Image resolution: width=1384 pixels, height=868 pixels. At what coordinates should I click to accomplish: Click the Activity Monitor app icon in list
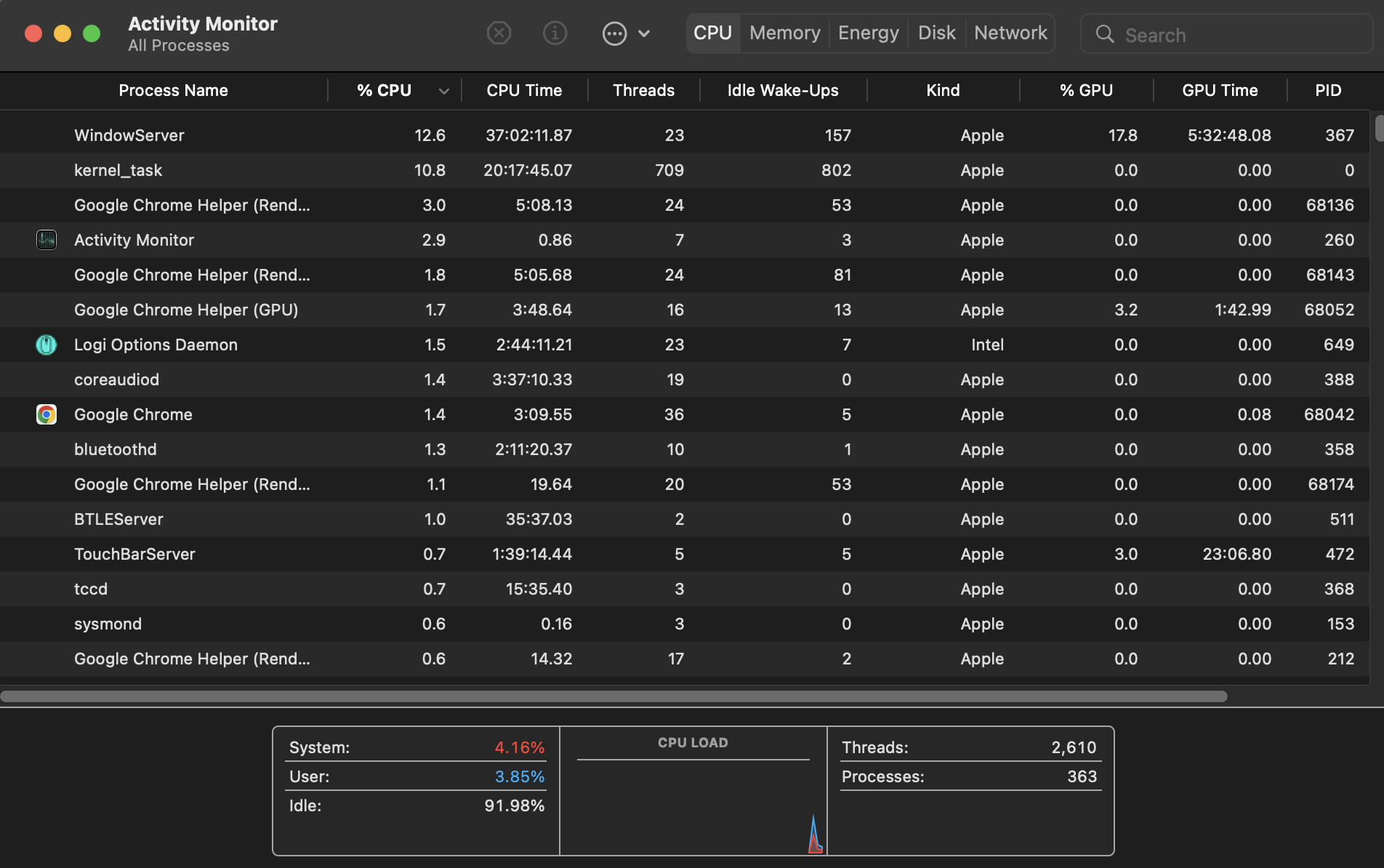(47, 240)
